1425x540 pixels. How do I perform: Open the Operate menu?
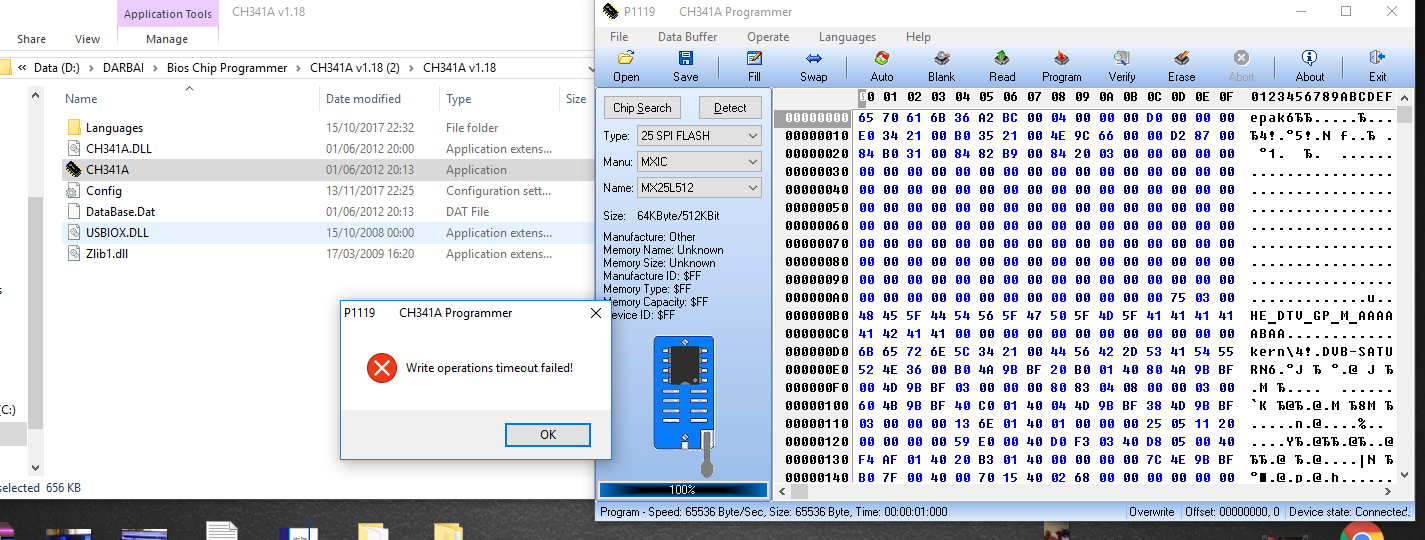(768, 37)
